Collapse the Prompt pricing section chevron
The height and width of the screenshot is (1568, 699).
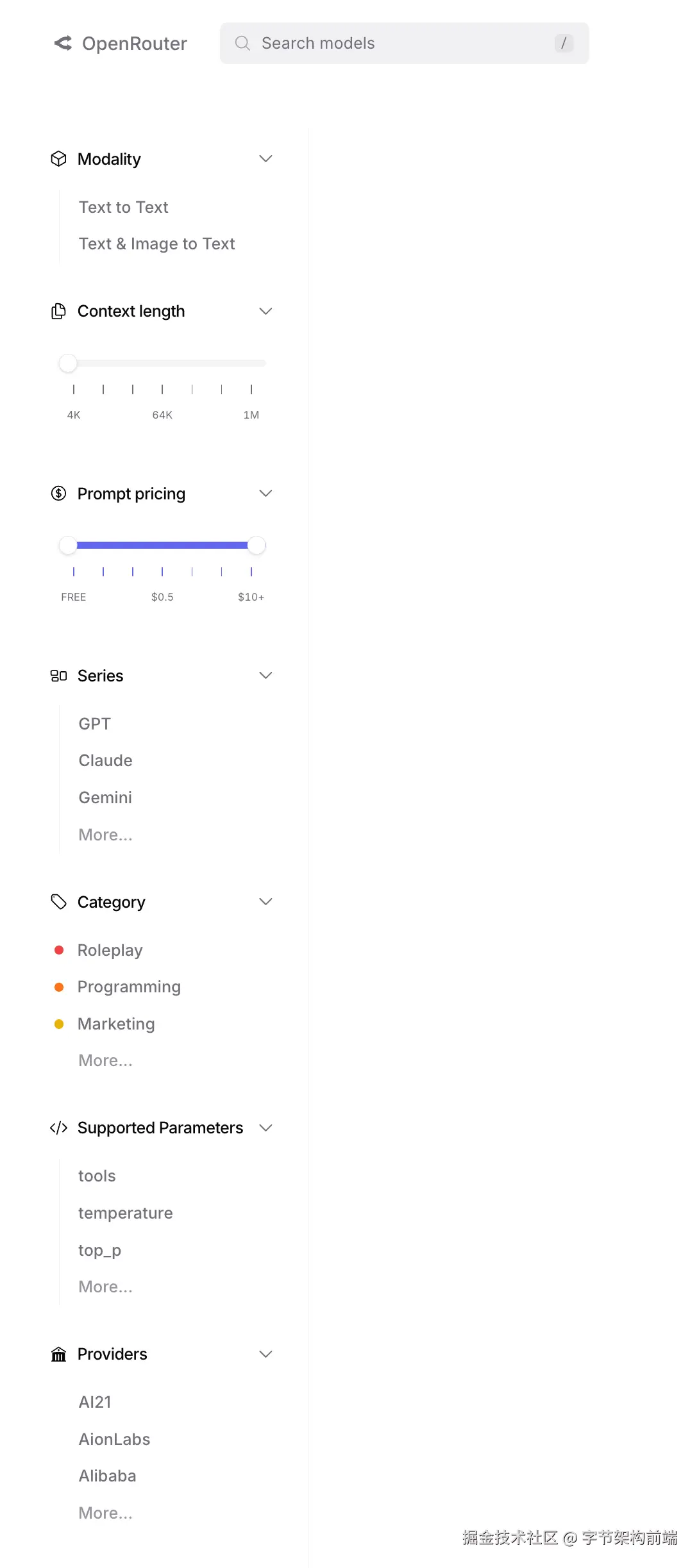click(x=265, y=493)
